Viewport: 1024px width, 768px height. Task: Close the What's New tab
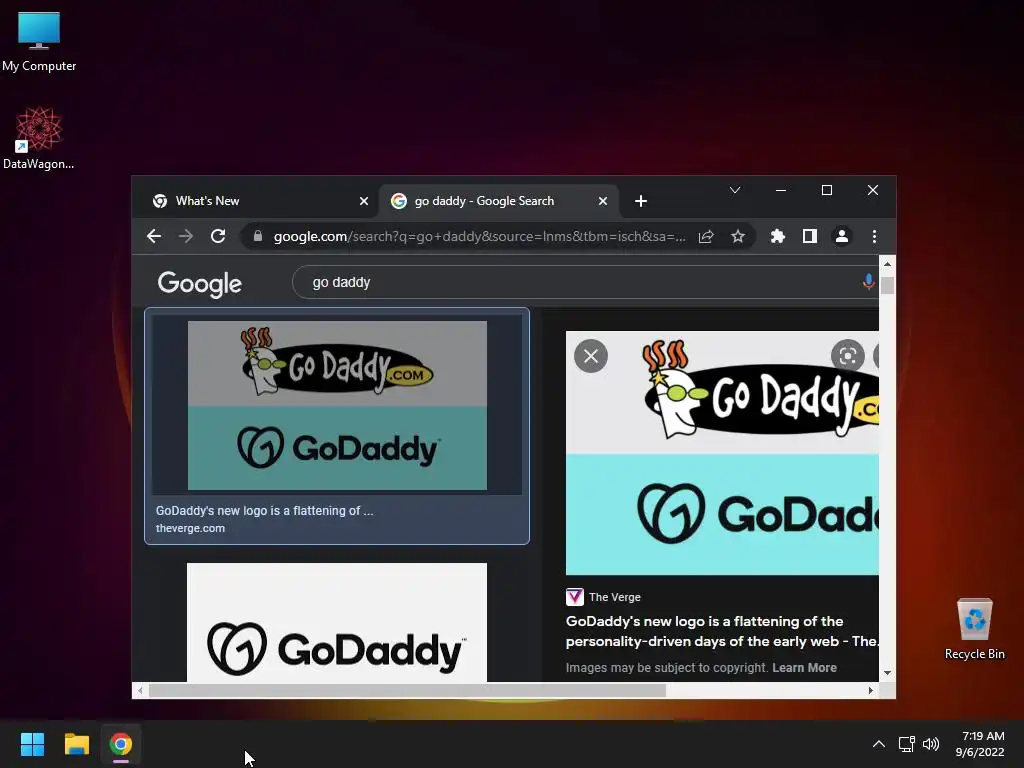[364, 201]
